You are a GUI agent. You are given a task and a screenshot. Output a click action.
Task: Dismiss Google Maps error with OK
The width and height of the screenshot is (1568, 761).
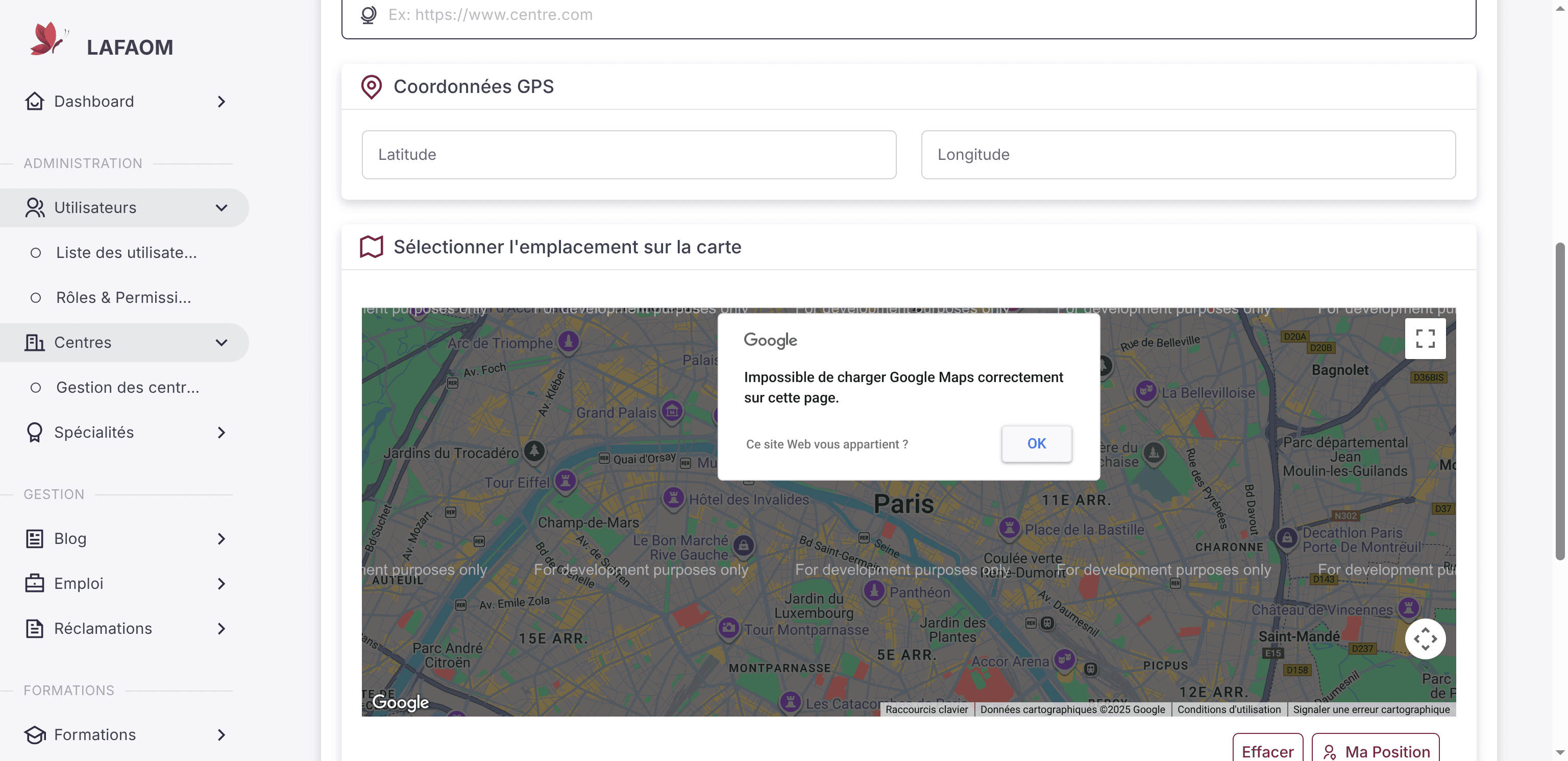coord(1036,443)
